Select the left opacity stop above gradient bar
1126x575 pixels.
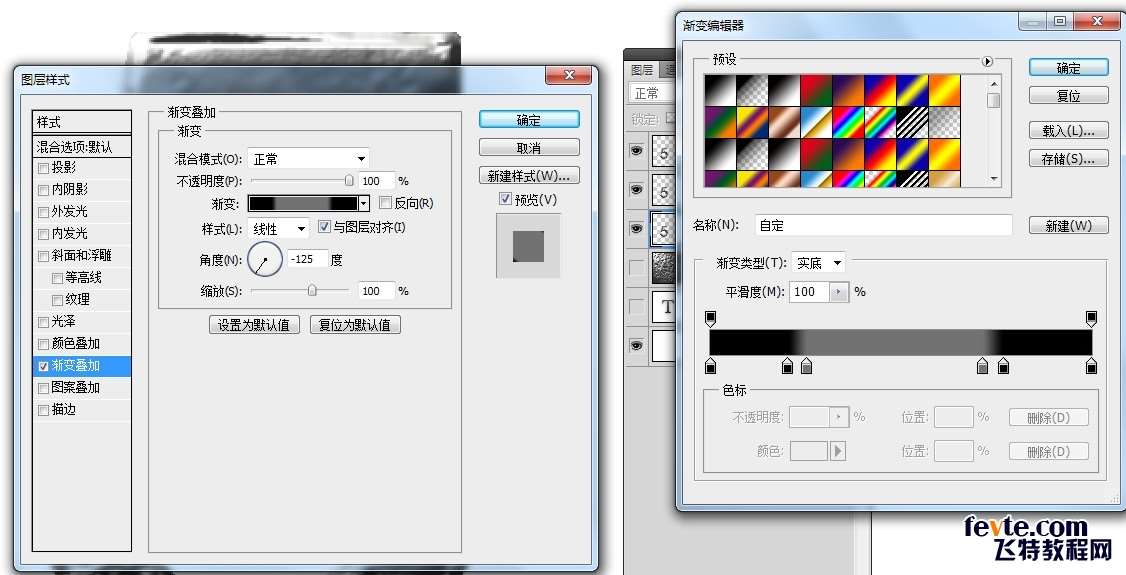pos(710,318)
